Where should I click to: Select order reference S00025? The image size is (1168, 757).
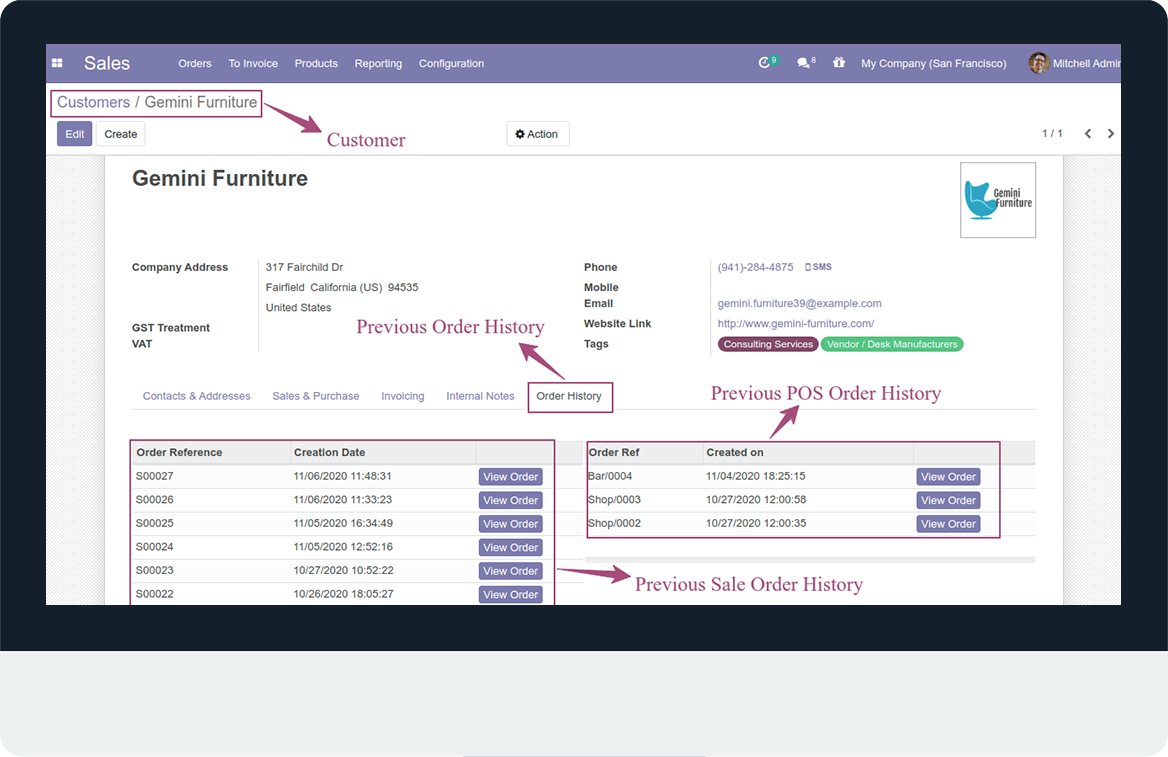click(154, 523)
